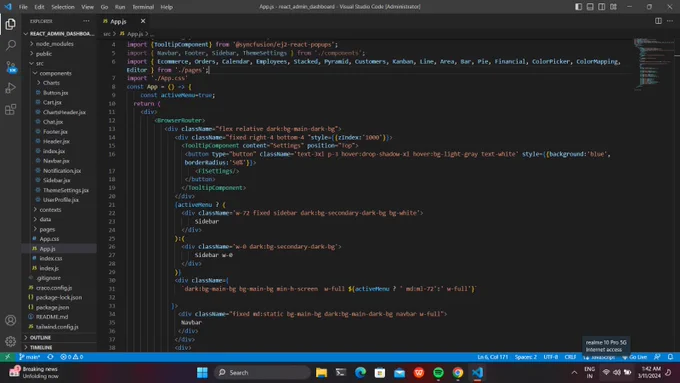
Task: Open the Terminal menu
Action: (x=143, y=7)
